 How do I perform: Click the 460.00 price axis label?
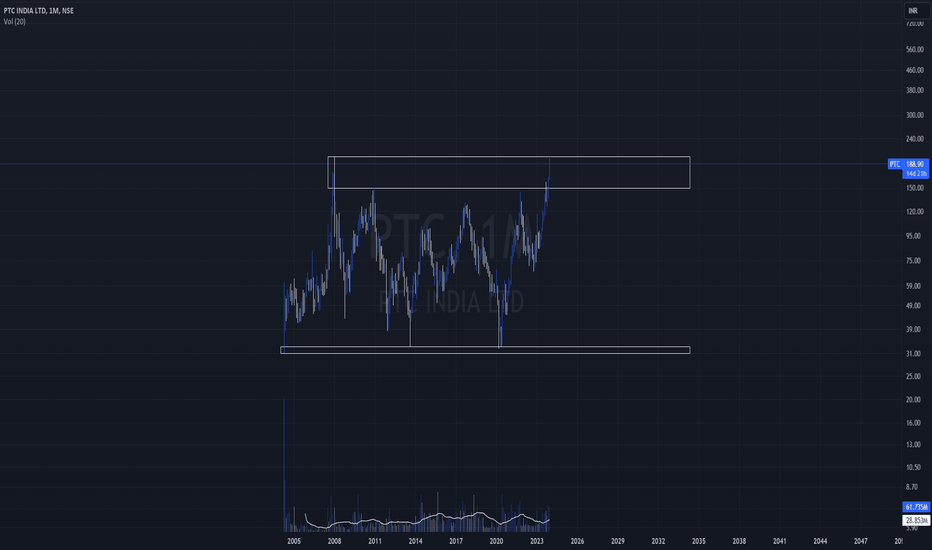click(915, 70)
